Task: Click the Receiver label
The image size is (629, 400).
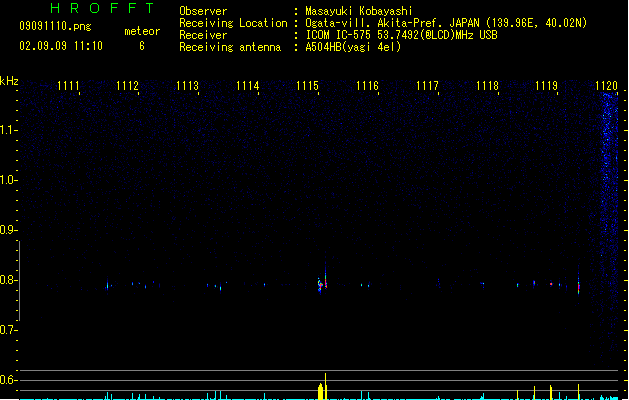Action: point(203,35)
